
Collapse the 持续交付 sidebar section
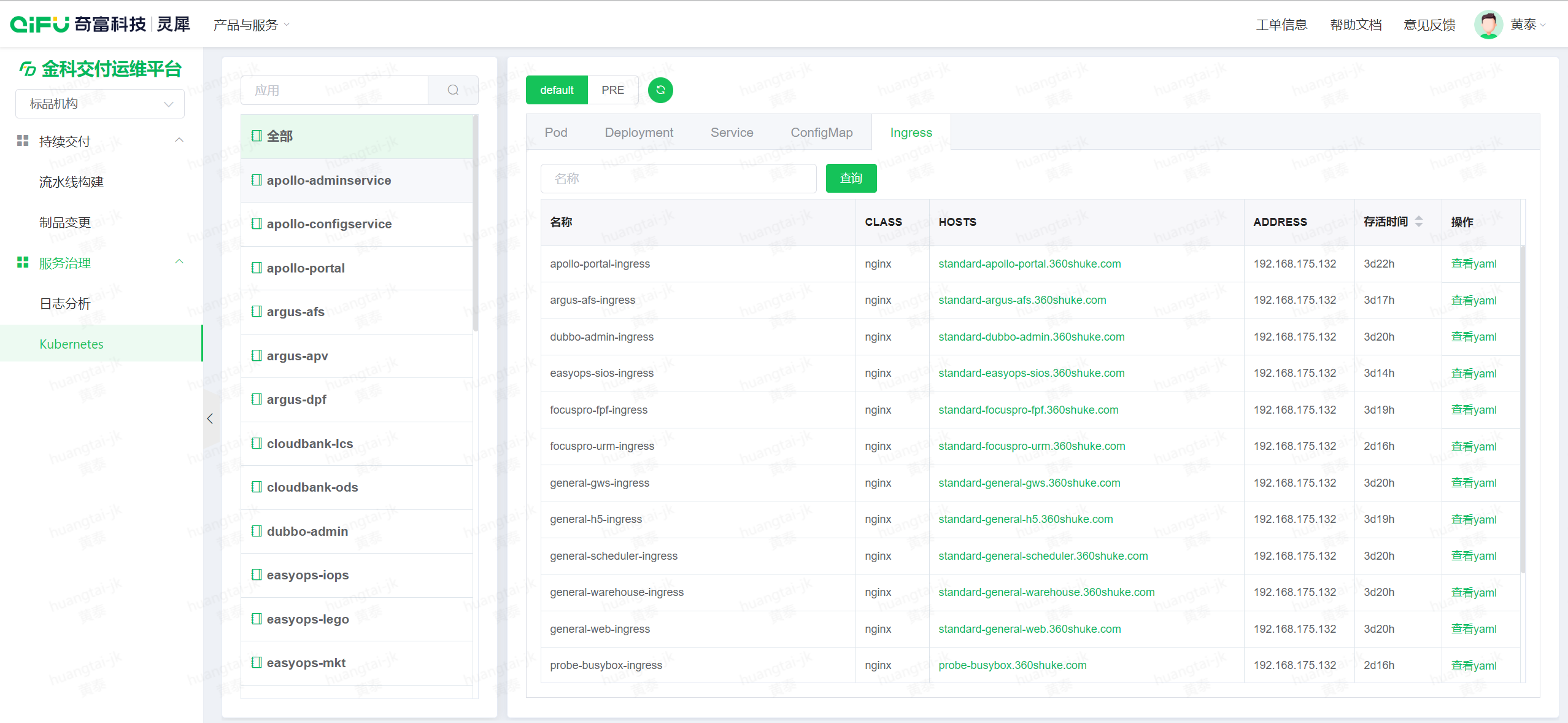179,141
